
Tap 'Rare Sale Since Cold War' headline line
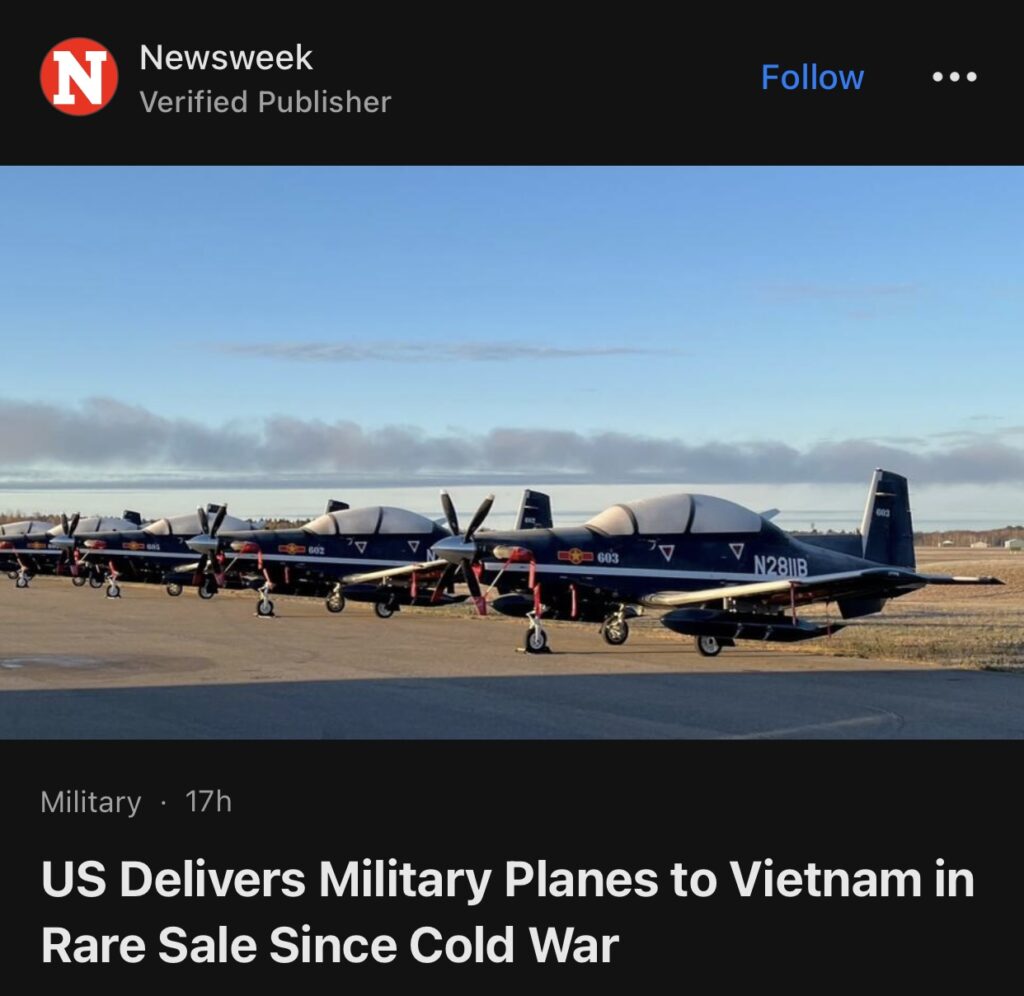[x=330, y=944]
